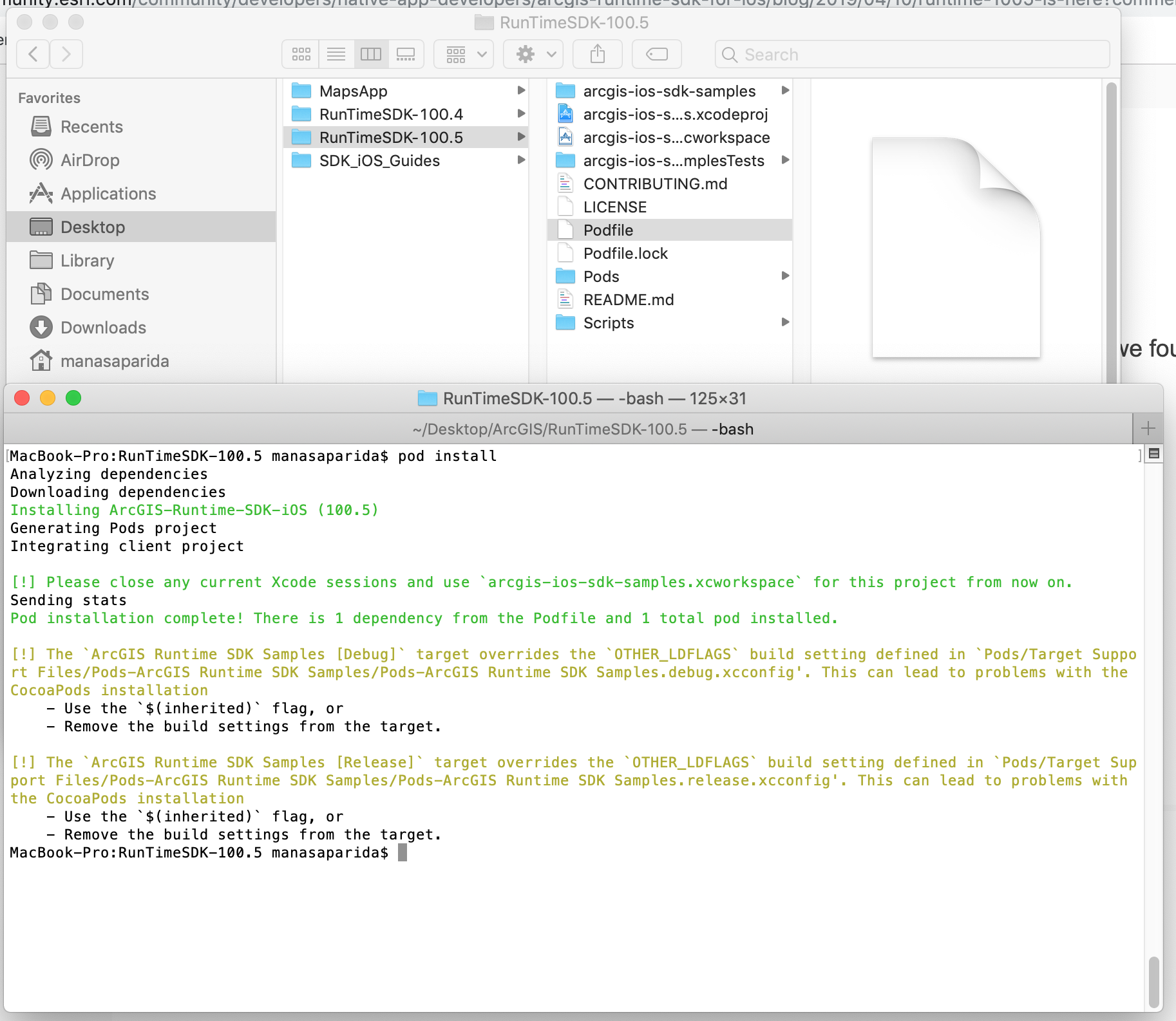The width and height of the screenshot is (1176, 1021).
Task: Open the gear Action menu
Action: coord(533,54)
